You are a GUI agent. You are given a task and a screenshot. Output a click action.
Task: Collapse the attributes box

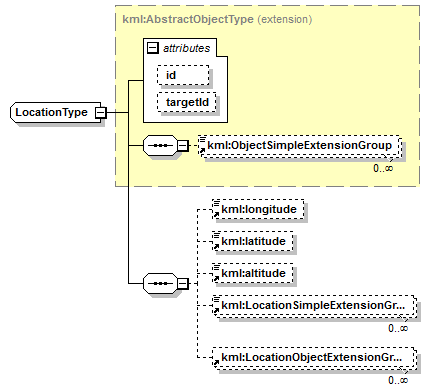[x=153, y=48]
